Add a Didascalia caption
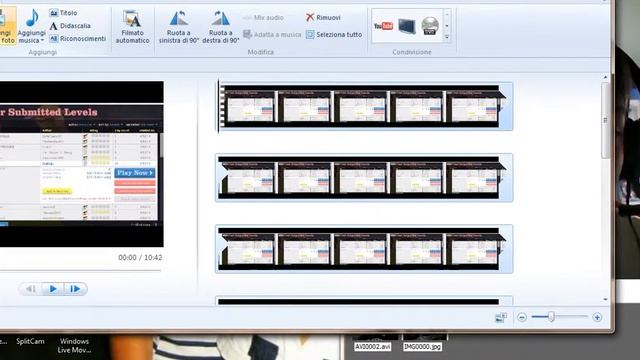640x360 pixels. tap(70, 26)
